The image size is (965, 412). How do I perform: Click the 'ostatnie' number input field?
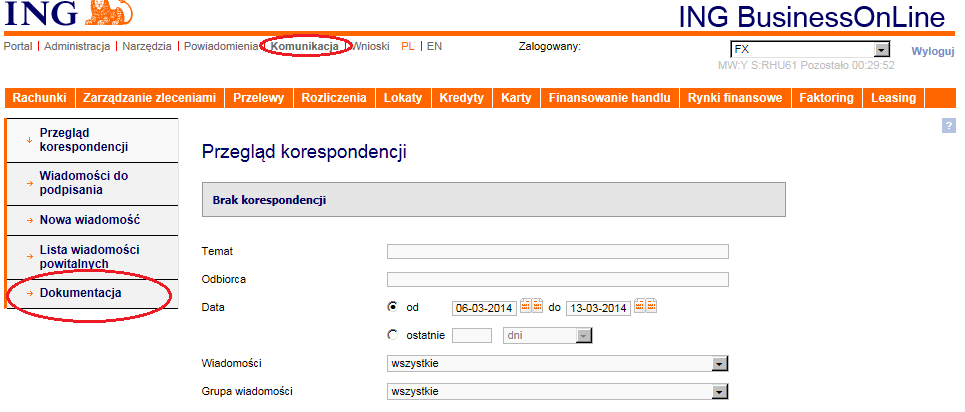(472, 336)
